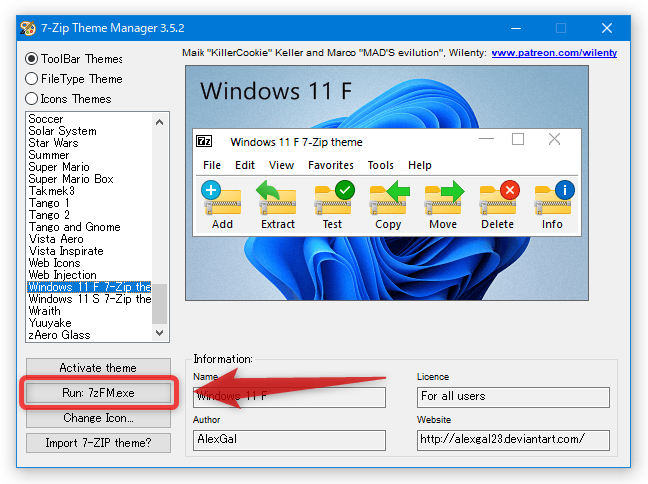This screenshot has width=648, height=484.
Task: Open the Help menu in preview
Action: pyautogui.click(x=420, y=165)
